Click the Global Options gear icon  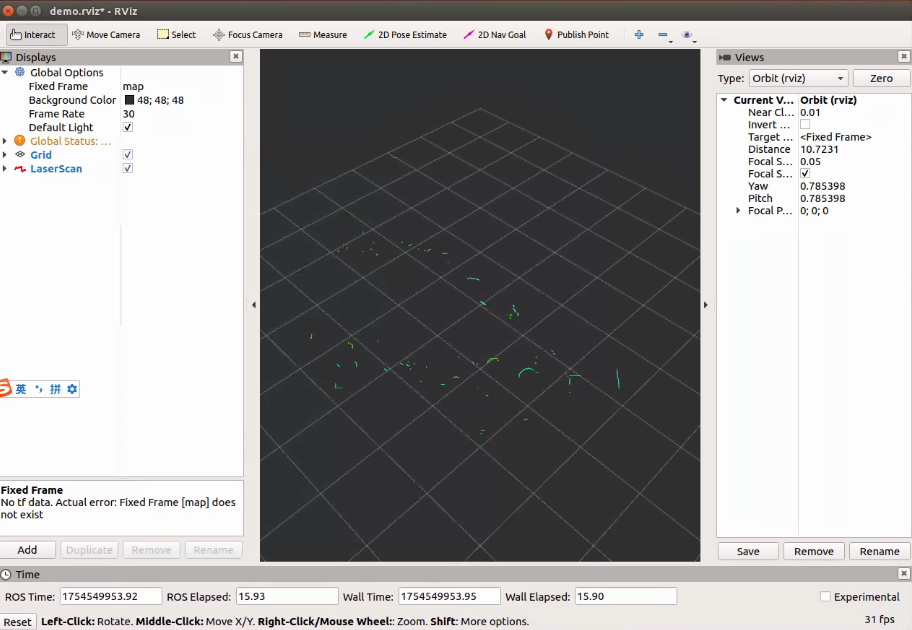click(20, 72)
